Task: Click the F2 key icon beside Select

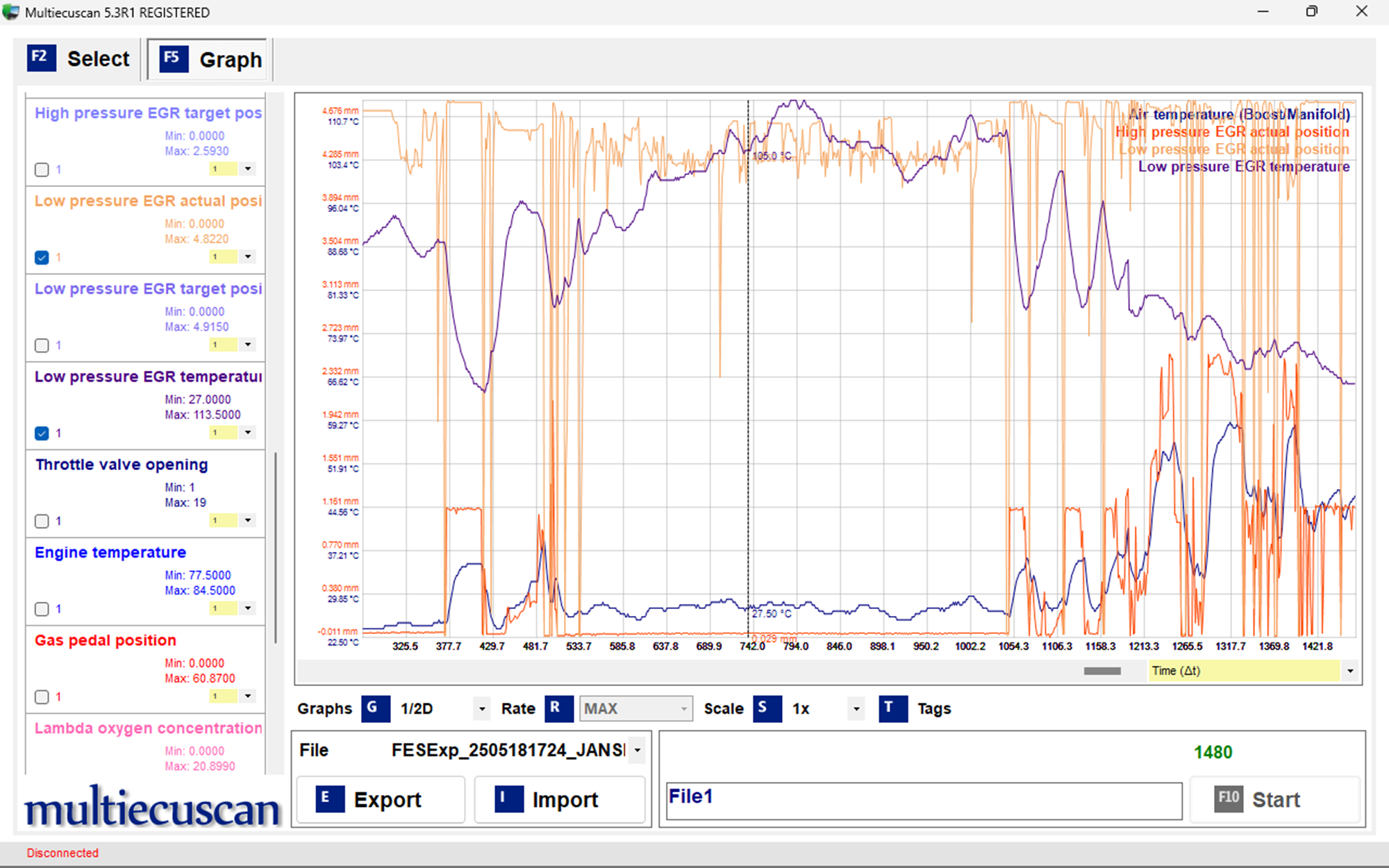Action: [x=41, y=58]
